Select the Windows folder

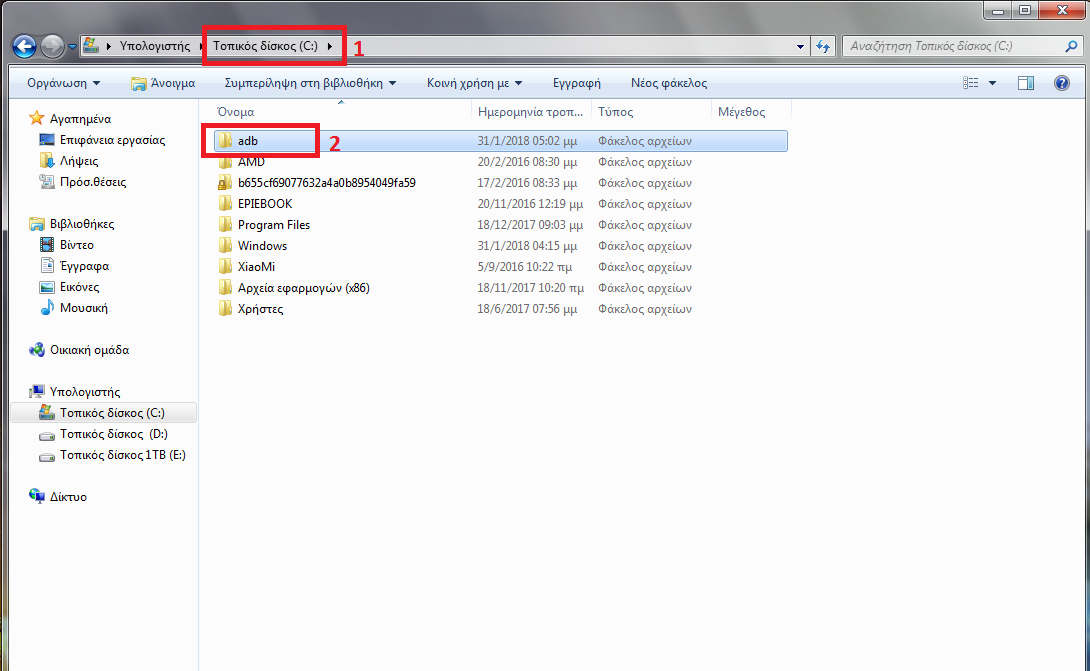click(x=262, y=245)
